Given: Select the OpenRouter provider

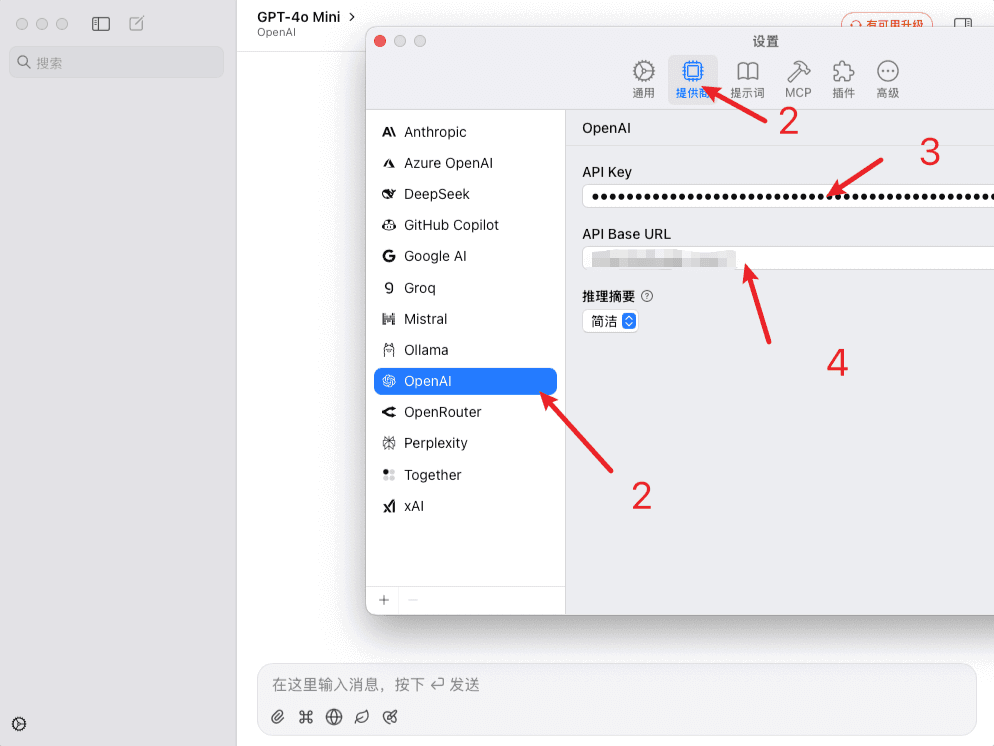Looking at the screenshot, I should (465, 412).
